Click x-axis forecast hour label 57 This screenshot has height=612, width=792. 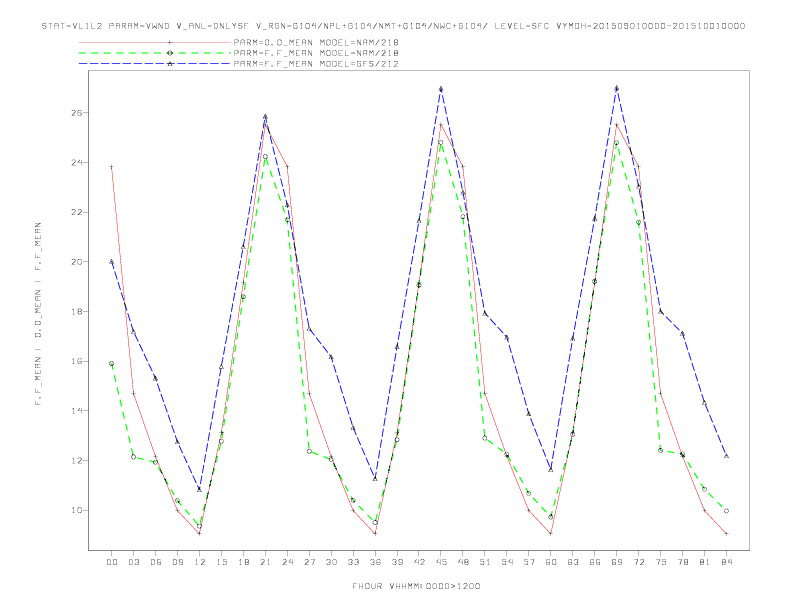coord(529,562)
